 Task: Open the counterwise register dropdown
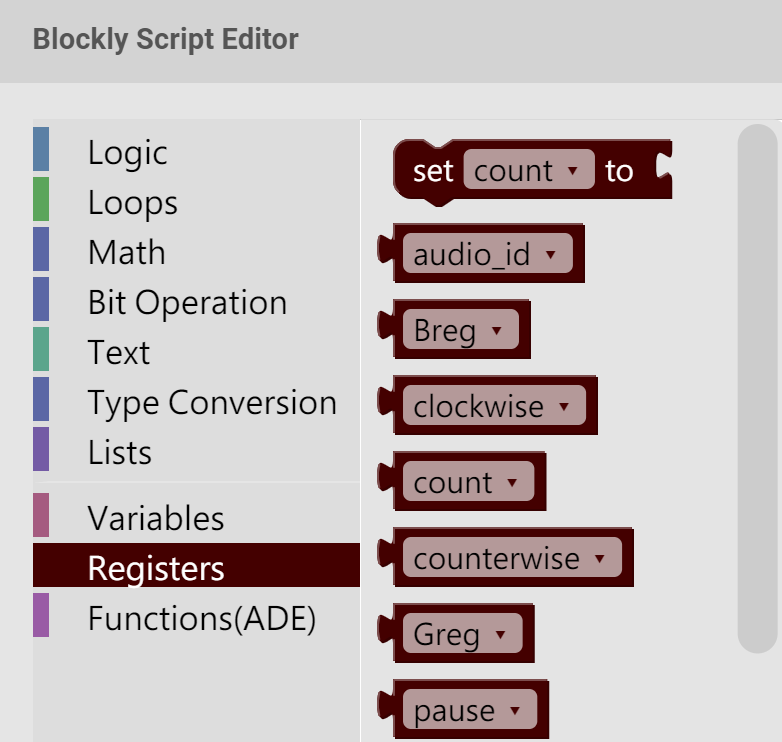[512, 557]
